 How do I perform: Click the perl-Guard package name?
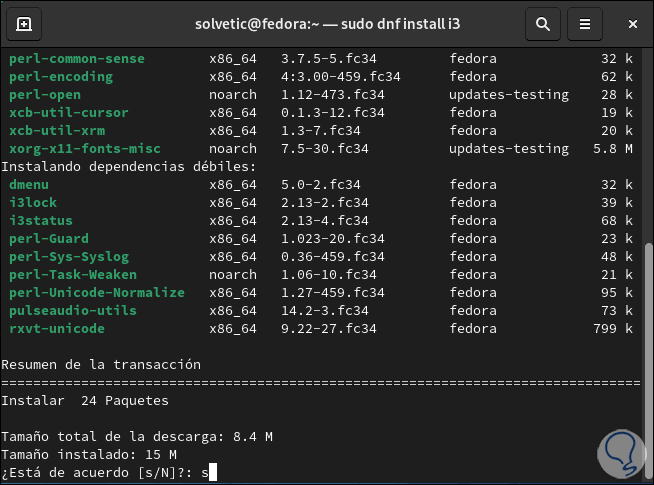(x=49, y=239)
